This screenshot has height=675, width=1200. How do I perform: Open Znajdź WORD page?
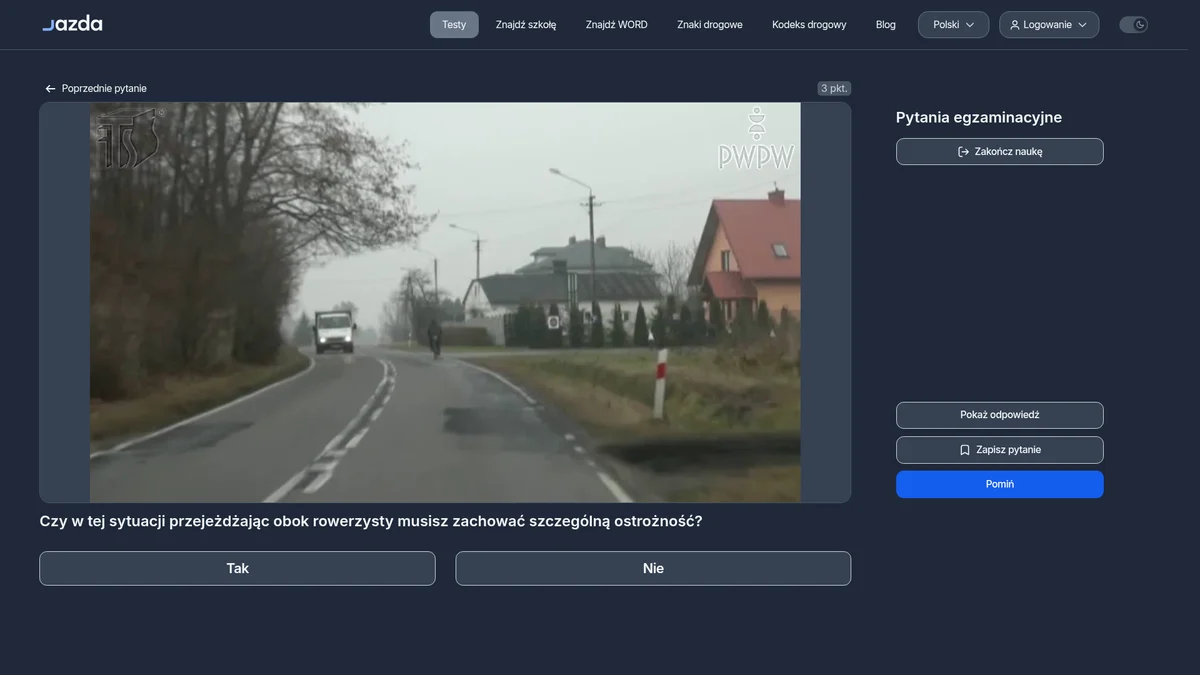pyautogui.click(x=617, y=25)
